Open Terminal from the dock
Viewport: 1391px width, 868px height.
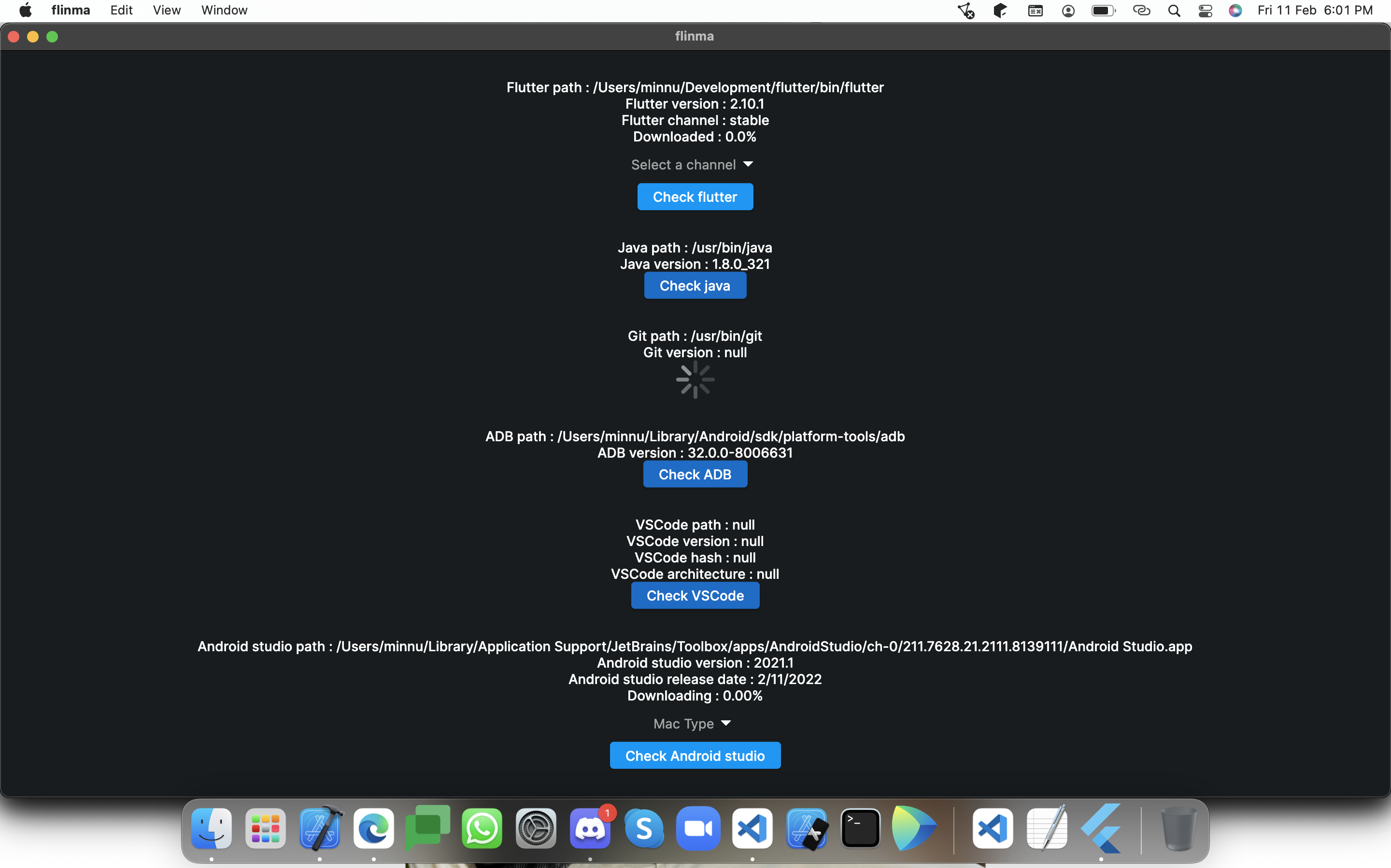pyautogui.click(x=860, y=828)
